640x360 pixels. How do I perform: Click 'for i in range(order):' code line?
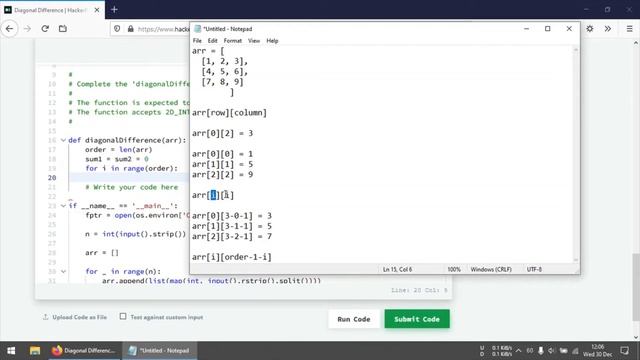[131, 169]
